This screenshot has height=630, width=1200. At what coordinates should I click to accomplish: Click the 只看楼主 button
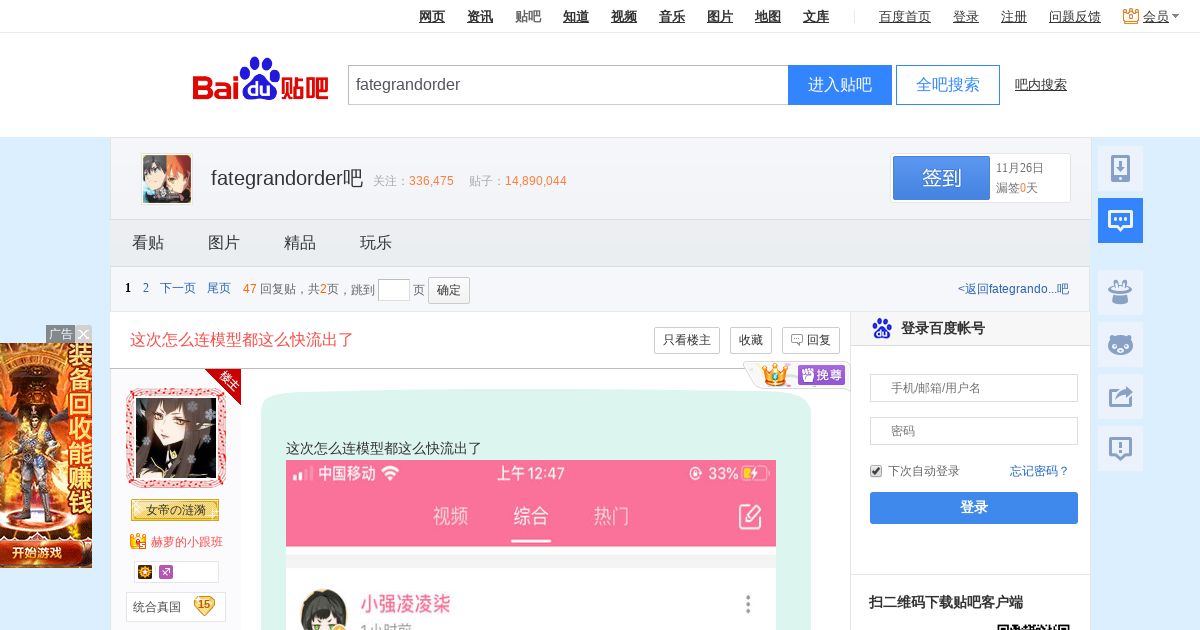click(x=687, y=340)
